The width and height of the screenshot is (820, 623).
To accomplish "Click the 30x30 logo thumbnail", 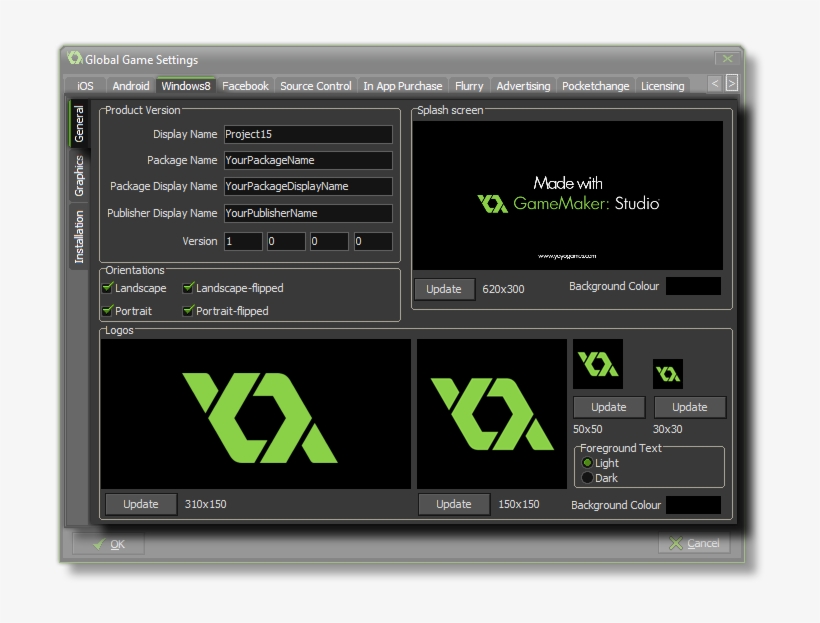I will 668,374.
